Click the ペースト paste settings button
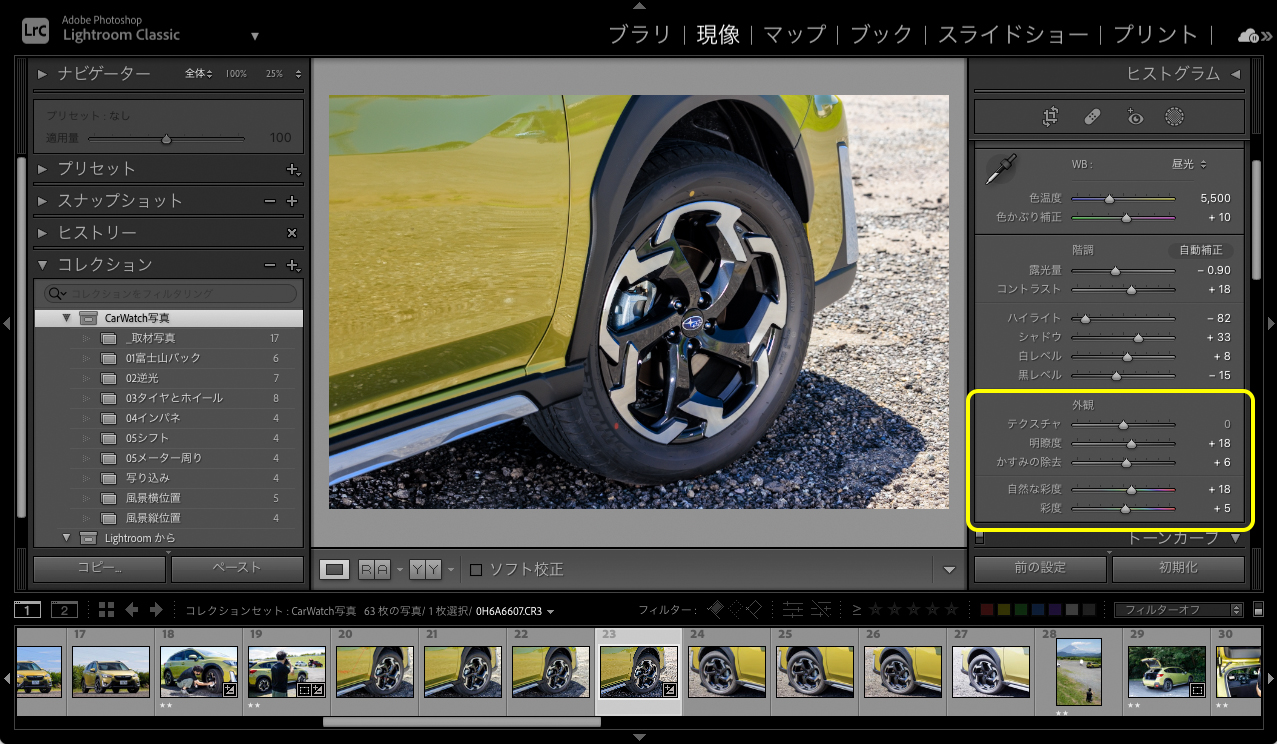 click(x=237, y=568)
